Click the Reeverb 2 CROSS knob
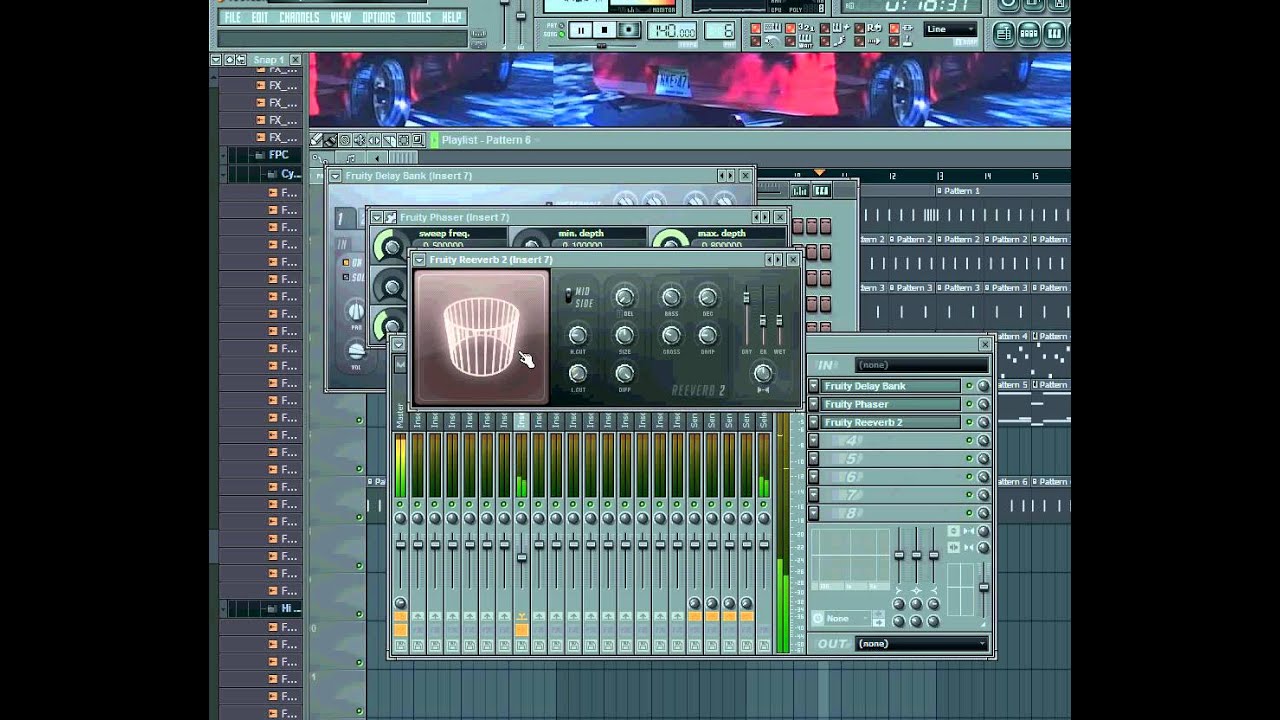 click(x=671, y=335)
